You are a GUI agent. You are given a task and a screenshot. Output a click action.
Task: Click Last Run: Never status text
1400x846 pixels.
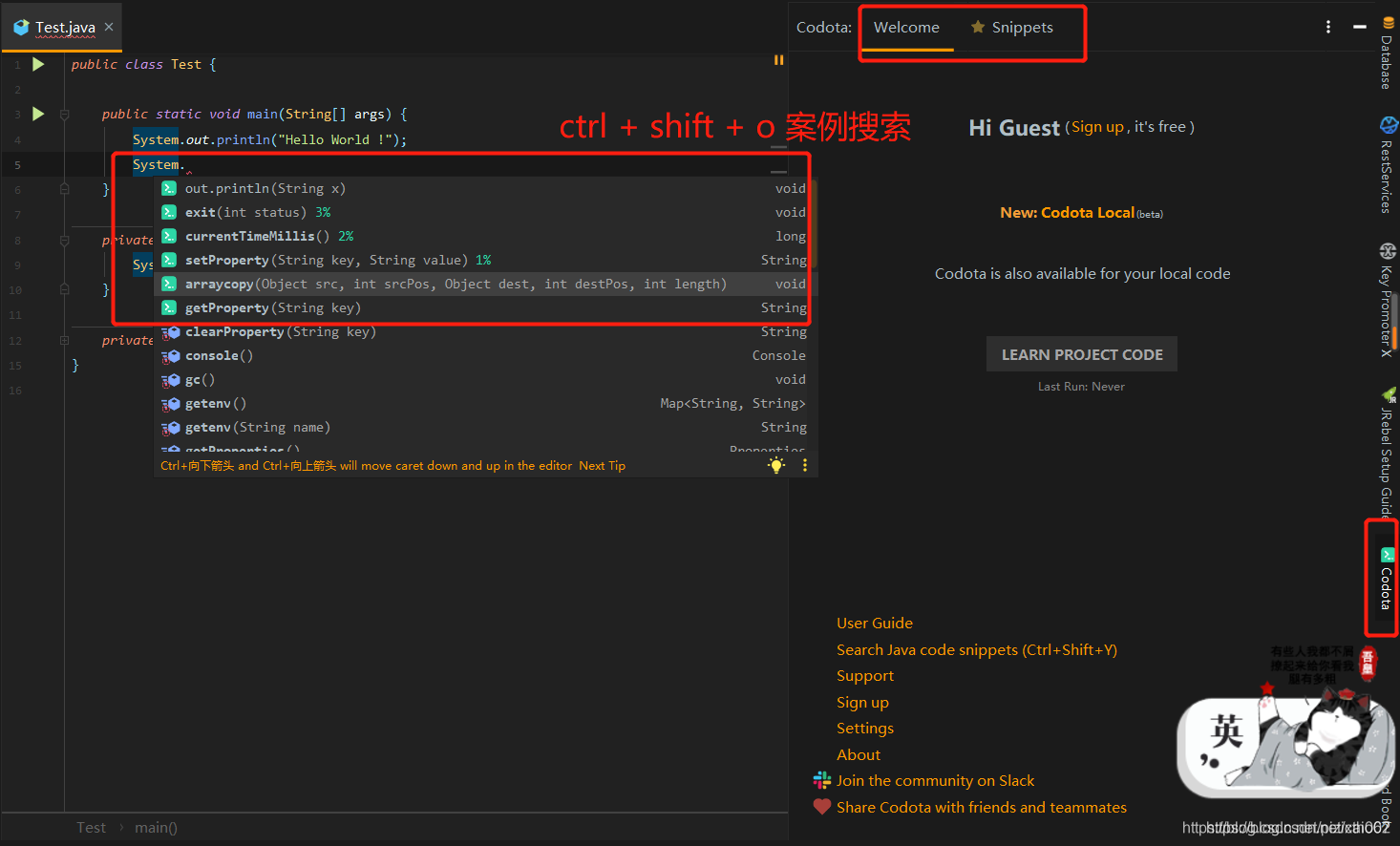pos(1081,387)
